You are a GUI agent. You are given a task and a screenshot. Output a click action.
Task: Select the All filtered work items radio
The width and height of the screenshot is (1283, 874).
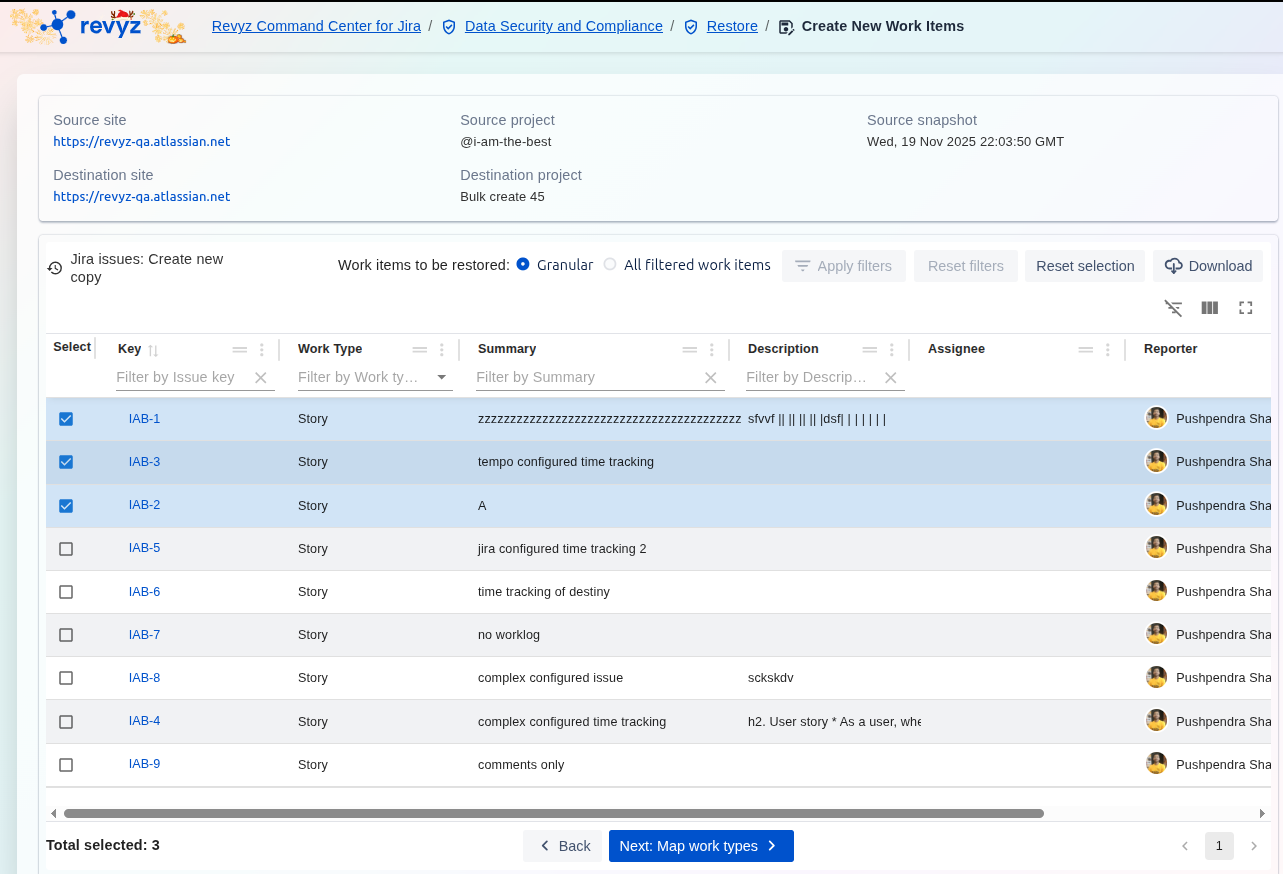point(610,265)
